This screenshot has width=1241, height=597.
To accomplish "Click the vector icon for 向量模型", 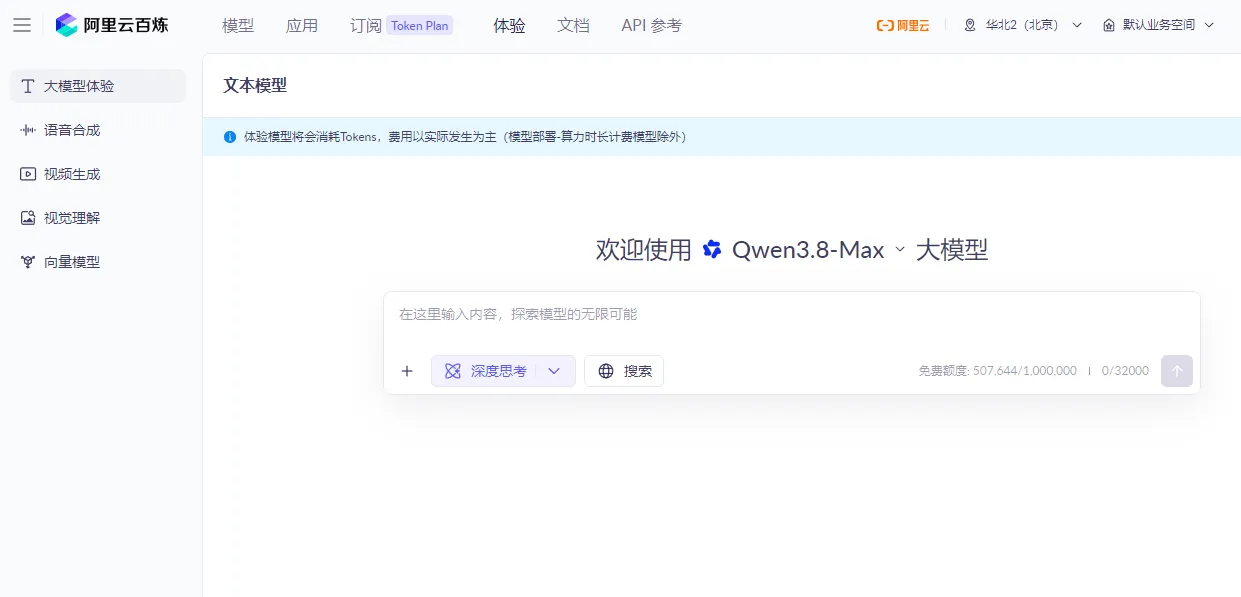I will point(28,262).
